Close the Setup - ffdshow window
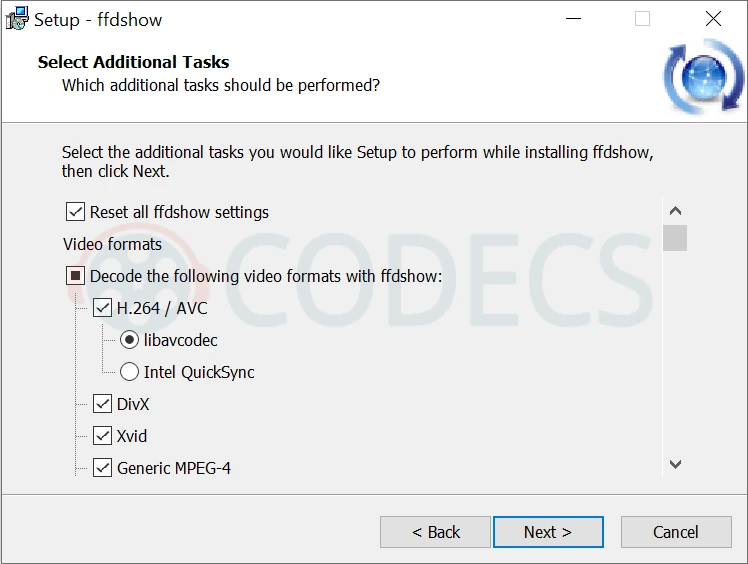This screenshot has width=748, height=564. coord(713,19)
